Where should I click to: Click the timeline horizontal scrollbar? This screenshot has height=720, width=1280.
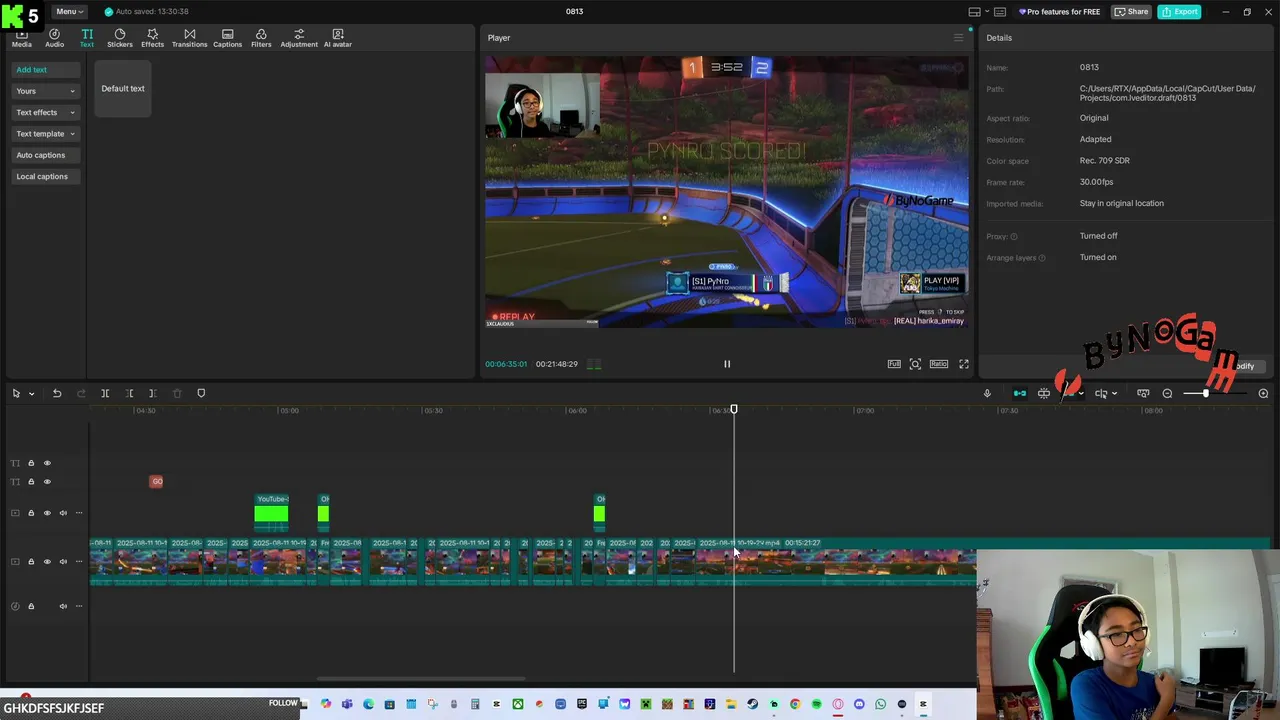pos(422,679)
